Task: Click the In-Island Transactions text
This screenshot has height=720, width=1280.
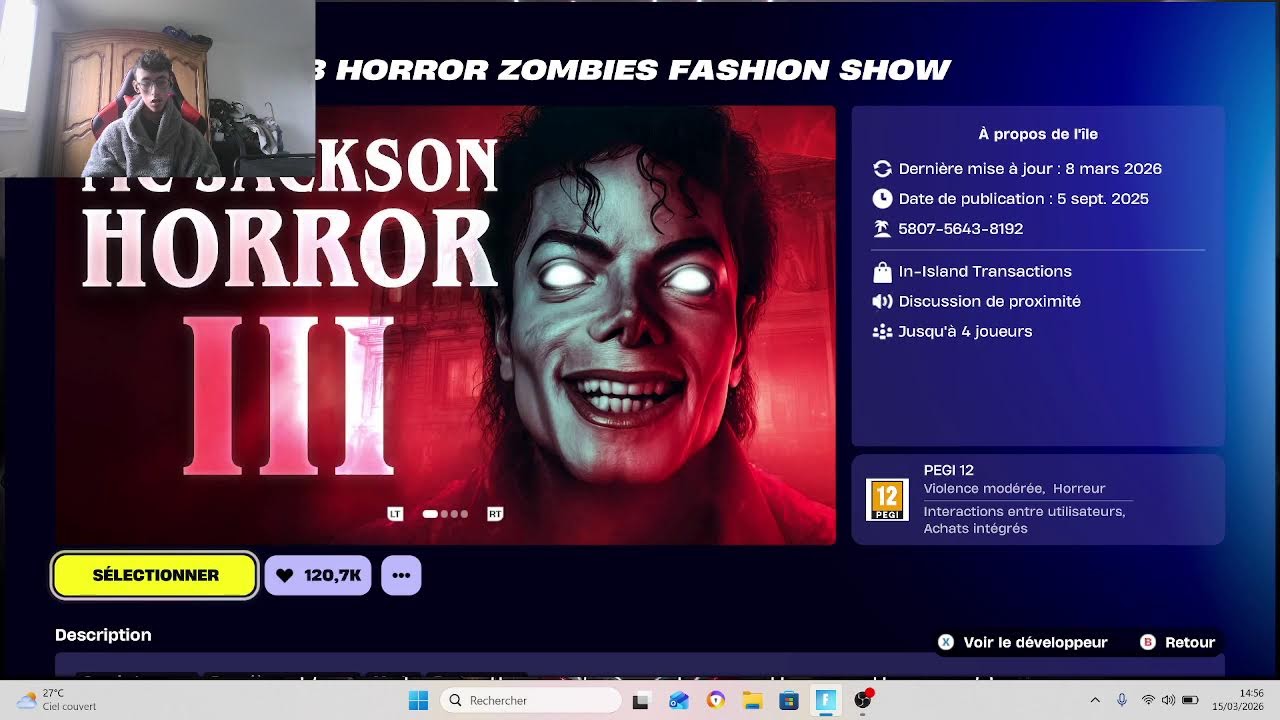Action: tap(985, 271)
